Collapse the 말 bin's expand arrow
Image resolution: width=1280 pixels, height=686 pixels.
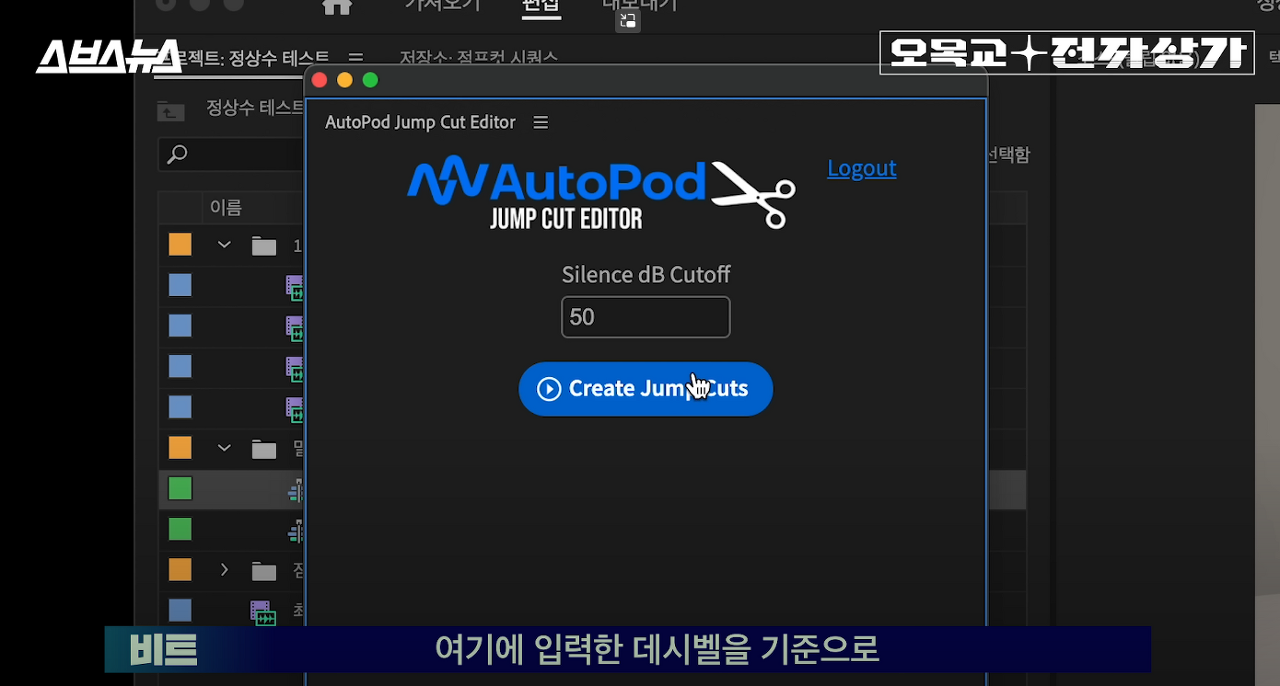(224, 447)
